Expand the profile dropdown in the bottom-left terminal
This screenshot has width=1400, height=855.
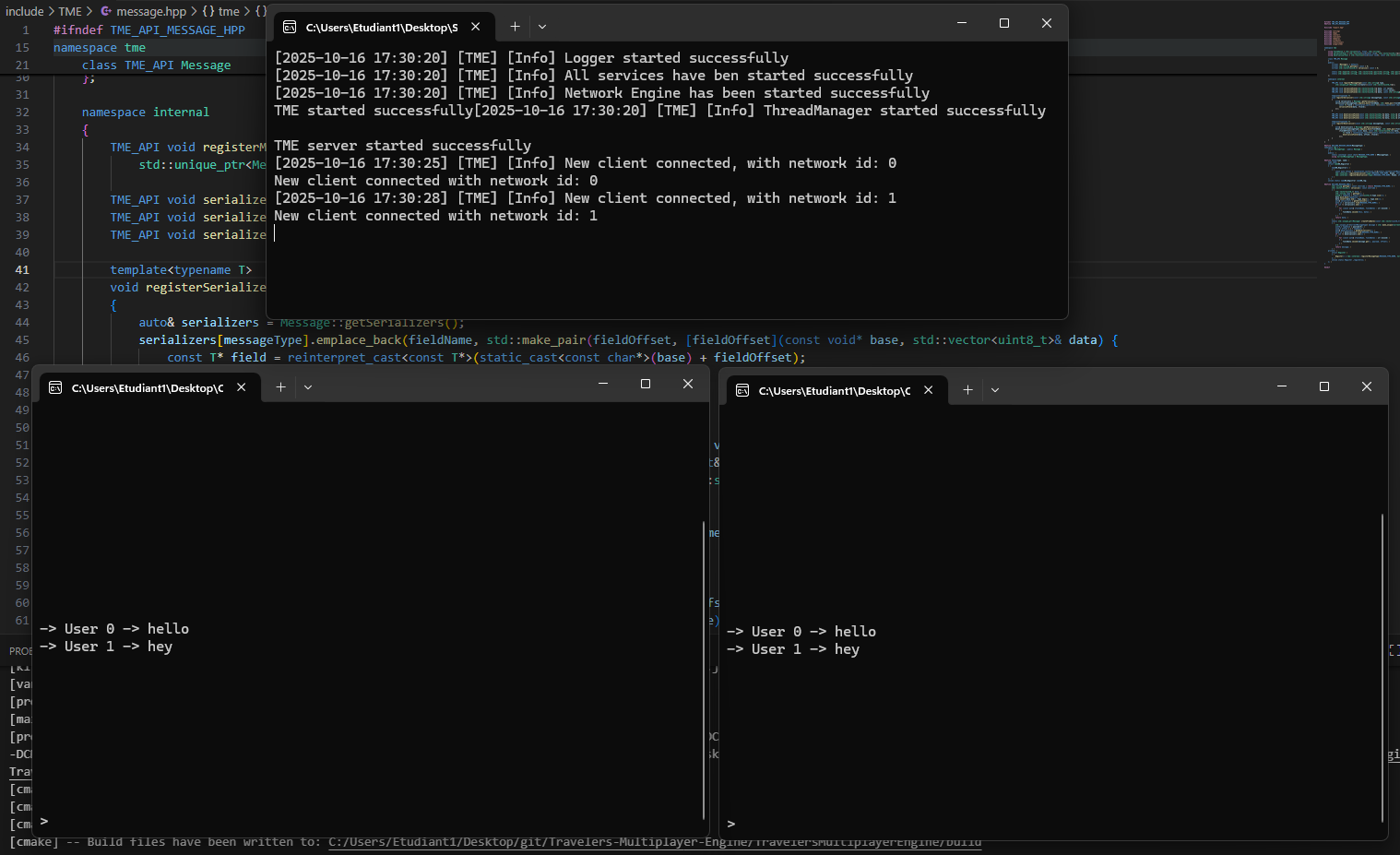[x=308, y=387]
